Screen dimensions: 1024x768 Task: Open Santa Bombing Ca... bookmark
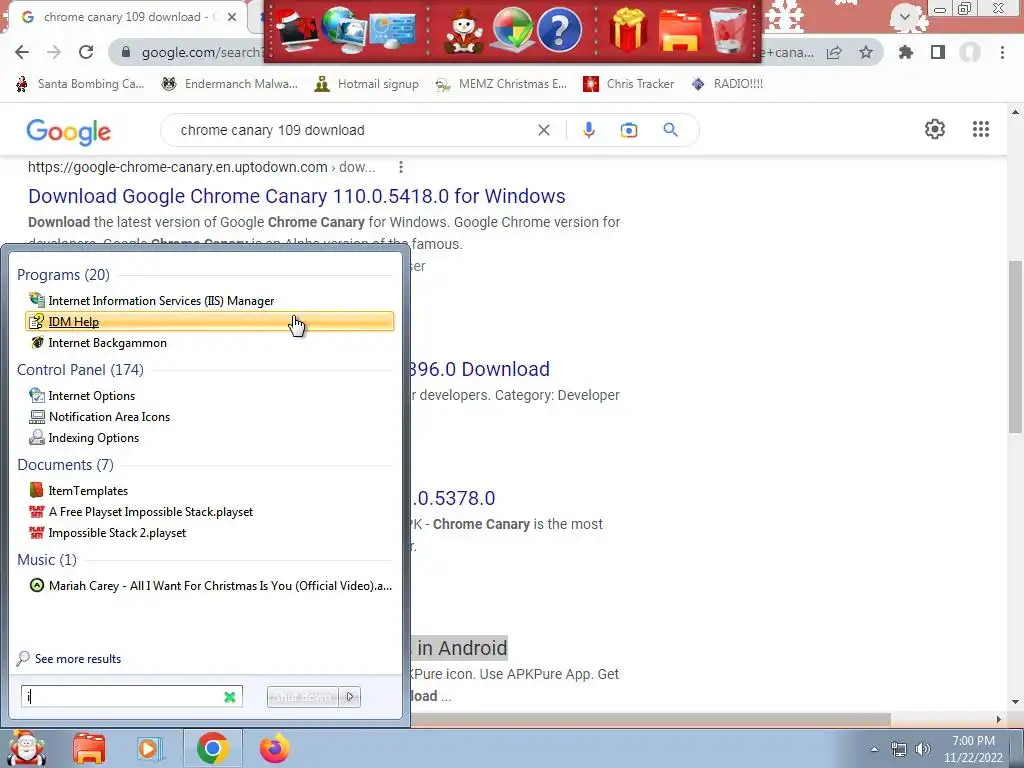tap(80, 84)
